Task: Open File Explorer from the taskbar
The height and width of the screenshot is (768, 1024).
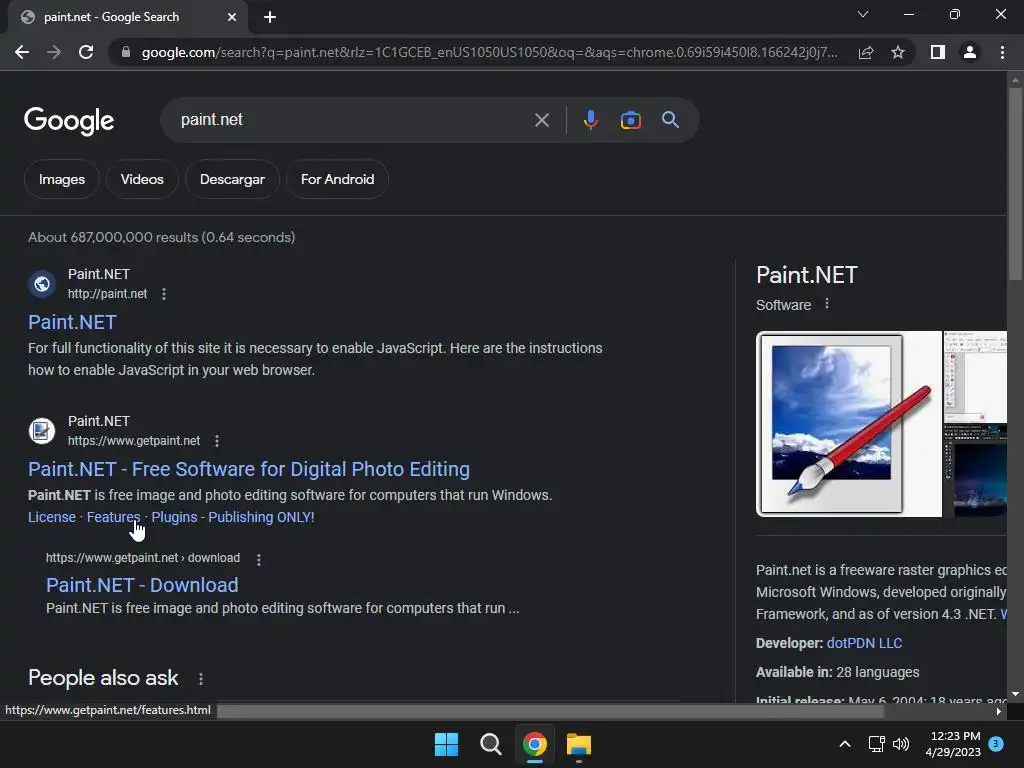Action: pyautogui.click(x=579, y=744)
